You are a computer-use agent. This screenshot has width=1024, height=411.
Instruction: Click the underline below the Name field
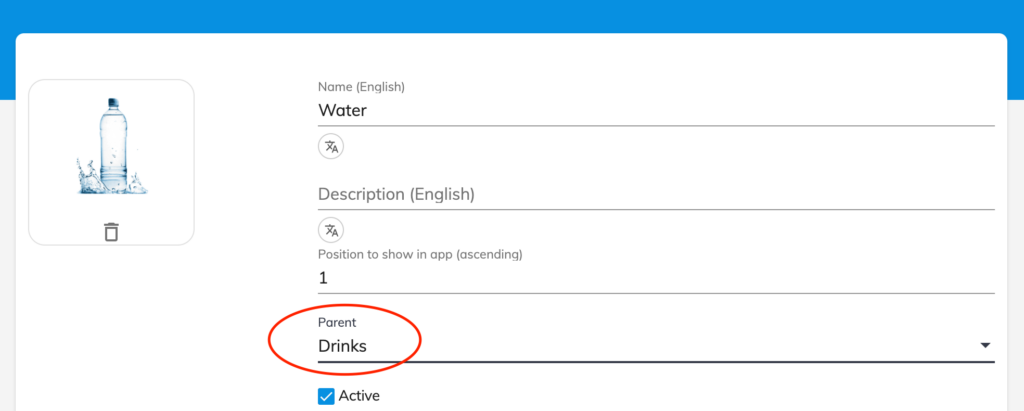pyautogui.click(x=656, y=125)
